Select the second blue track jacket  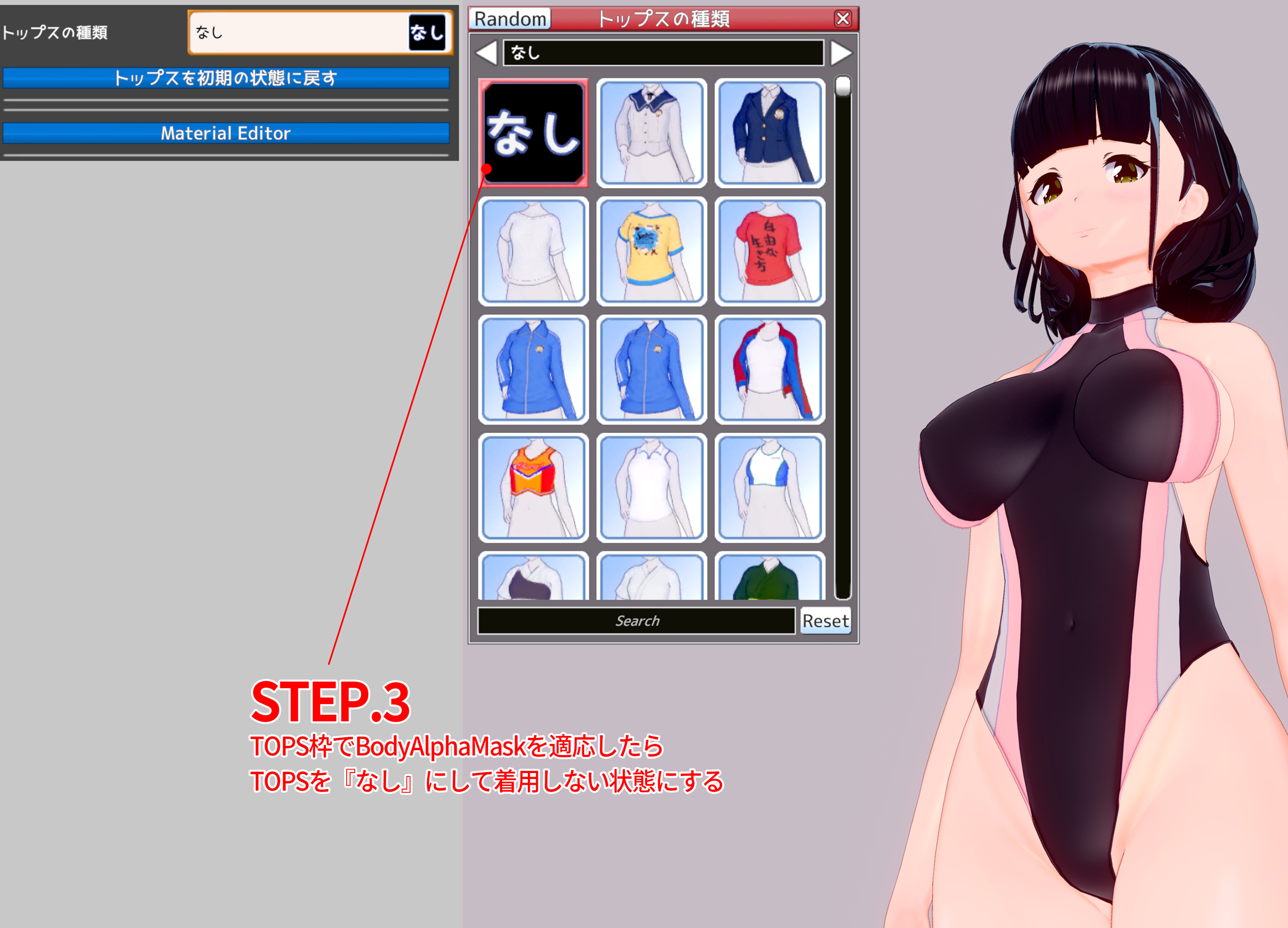click(x=652, y=370)
